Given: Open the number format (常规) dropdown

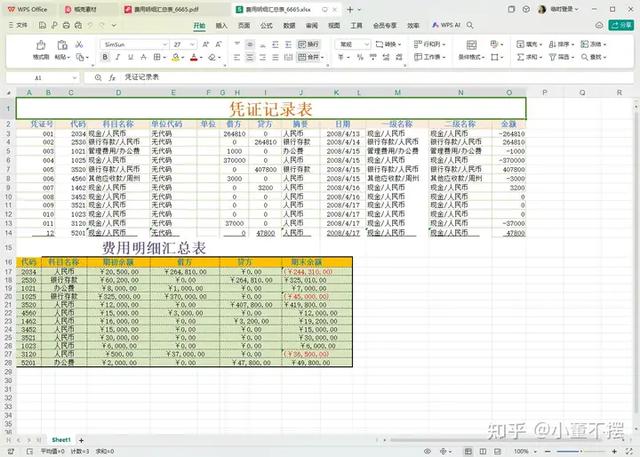Looking at the screenshot, I should click(x=367, y=44).
